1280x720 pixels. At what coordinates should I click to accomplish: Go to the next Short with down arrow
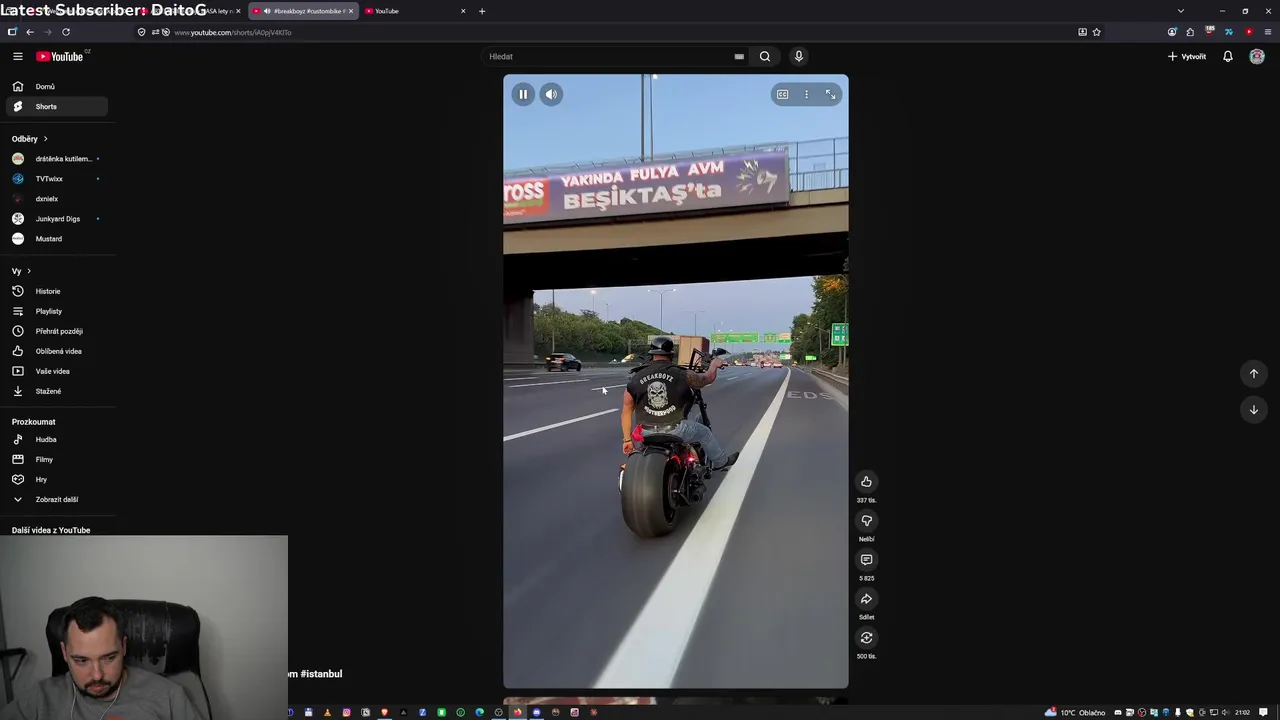pyautogui.click(x=1253, y=409)
